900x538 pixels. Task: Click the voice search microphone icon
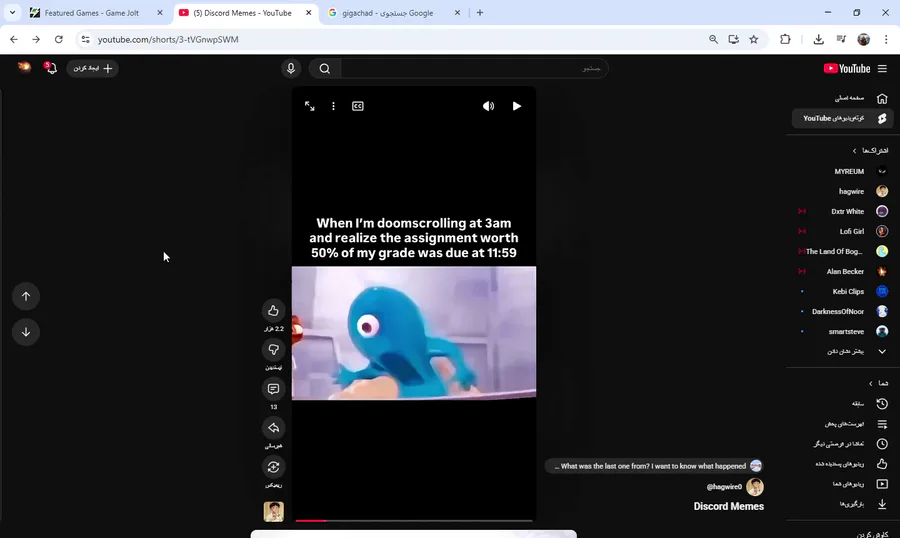(x=291, y=68)
